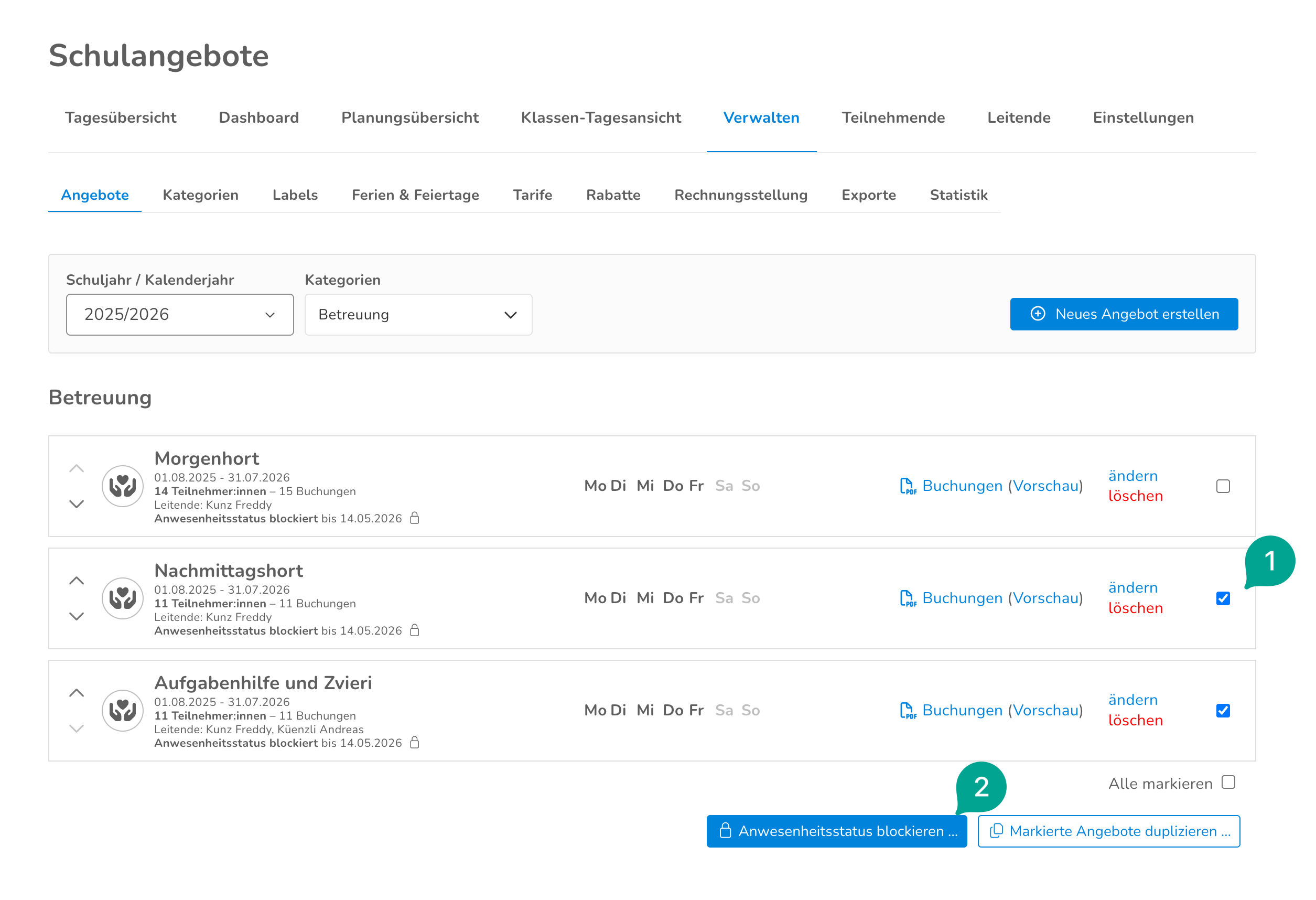Open Morgenhort Vorschau link
Image resolution: width=1316 pixels, height=900 pixels.
coord(1045,486)
